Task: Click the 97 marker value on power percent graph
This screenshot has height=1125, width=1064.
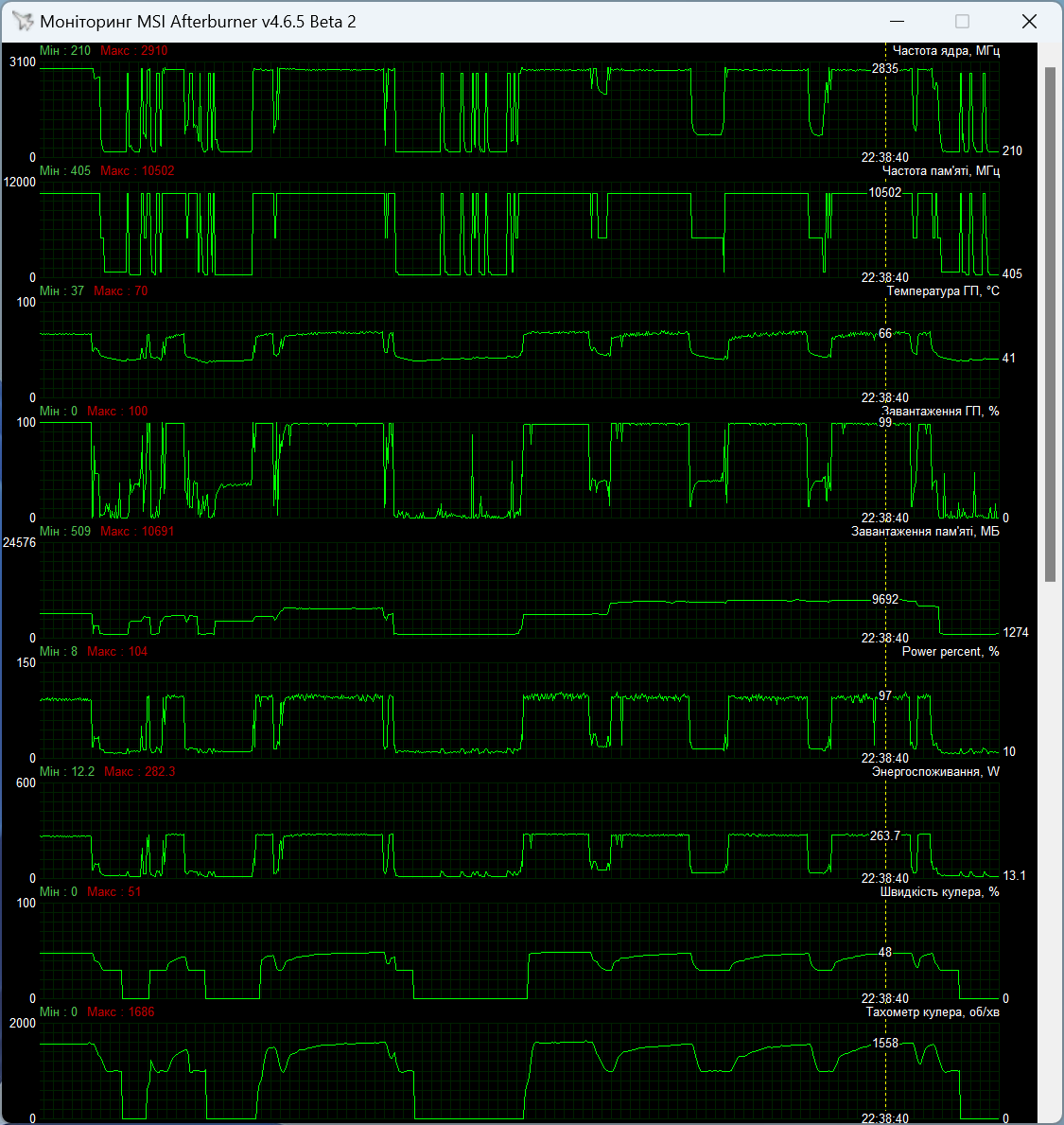Action: point(885,696)
